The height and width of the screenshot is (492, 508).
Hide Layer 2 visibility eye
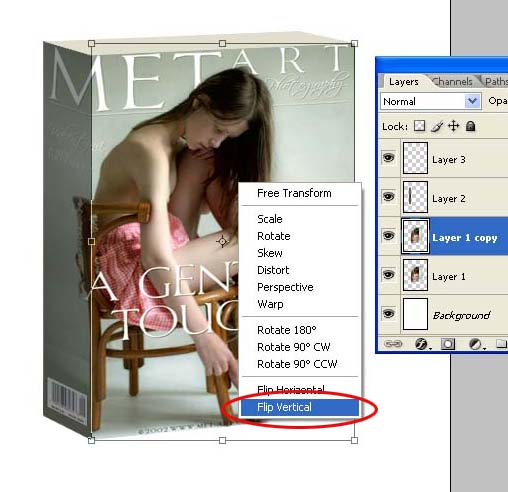tap(389, 197)
